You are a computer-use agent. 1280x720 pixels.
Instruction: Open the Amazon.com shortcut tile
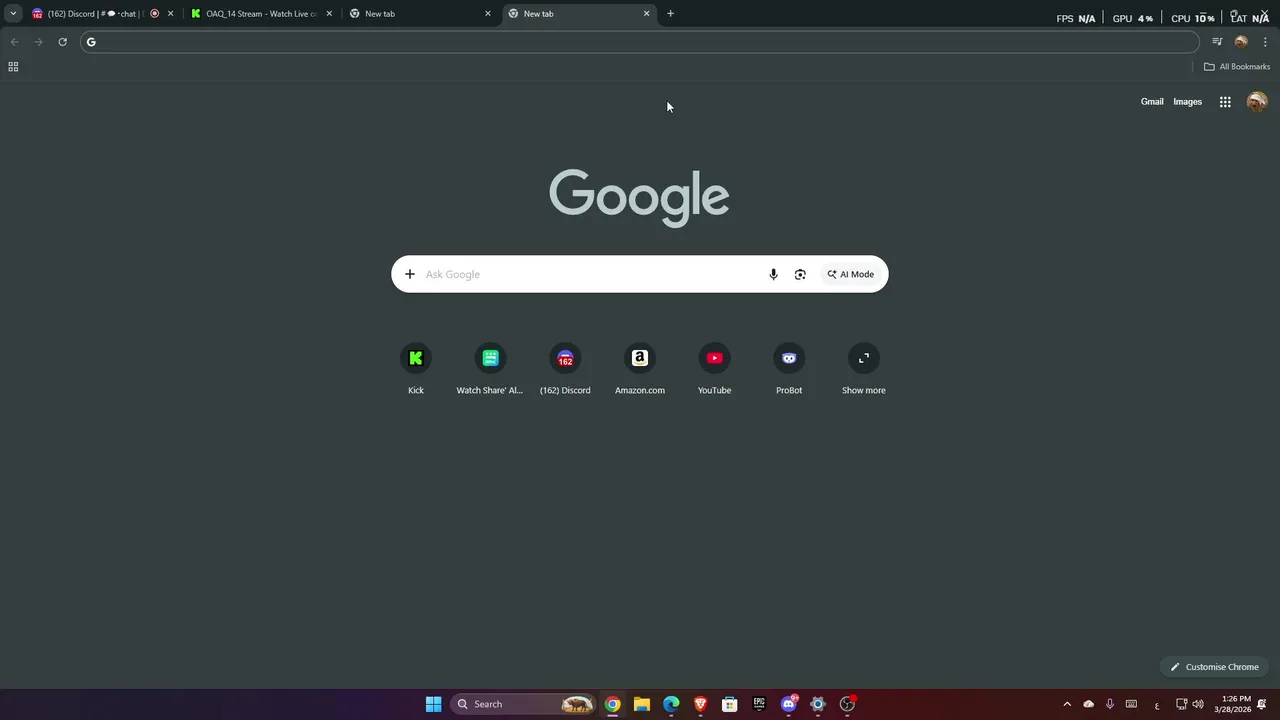click(x=640, y=369)
